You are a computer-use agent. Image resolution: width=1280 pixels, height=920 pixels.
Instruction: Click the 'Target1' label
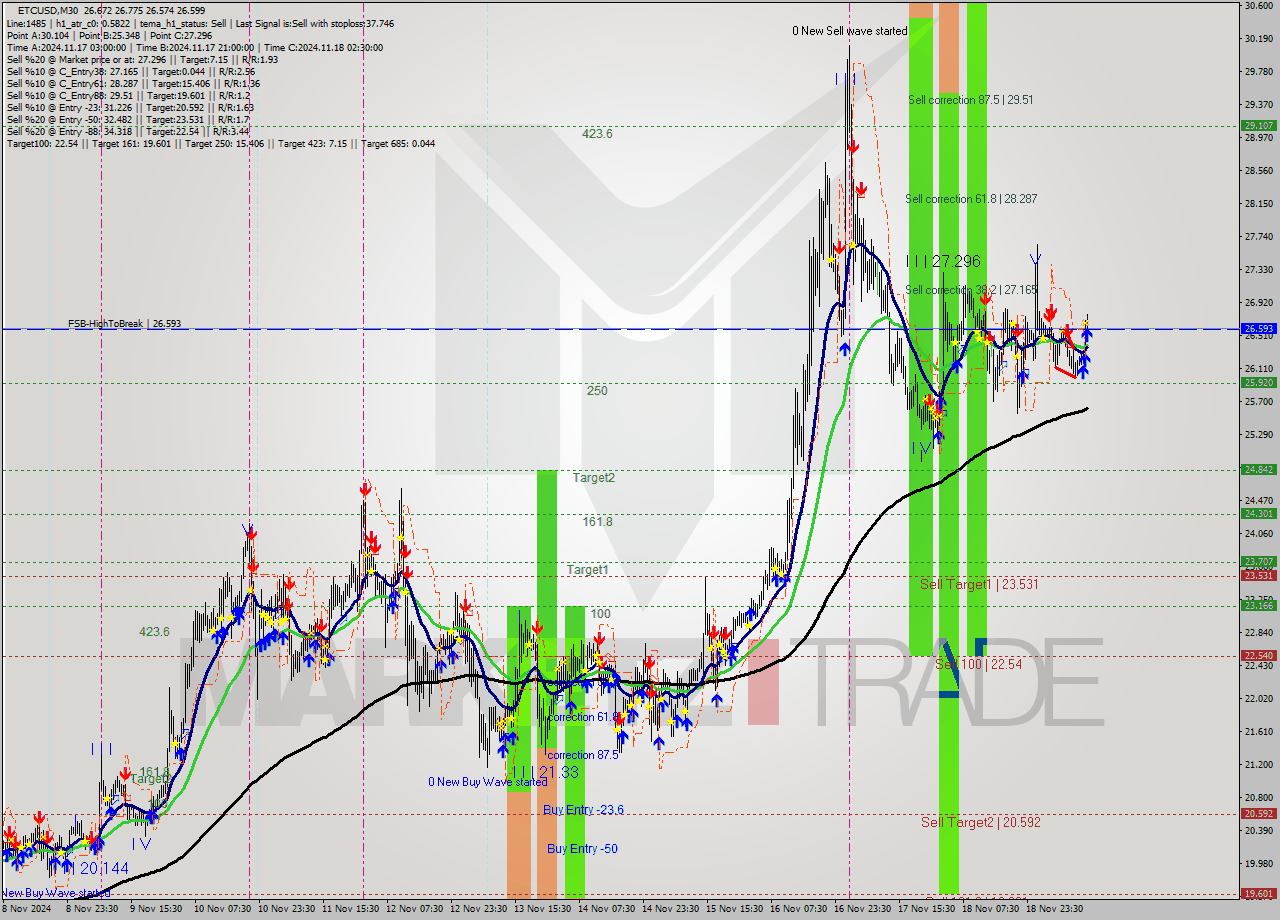(x=588, y=570)
